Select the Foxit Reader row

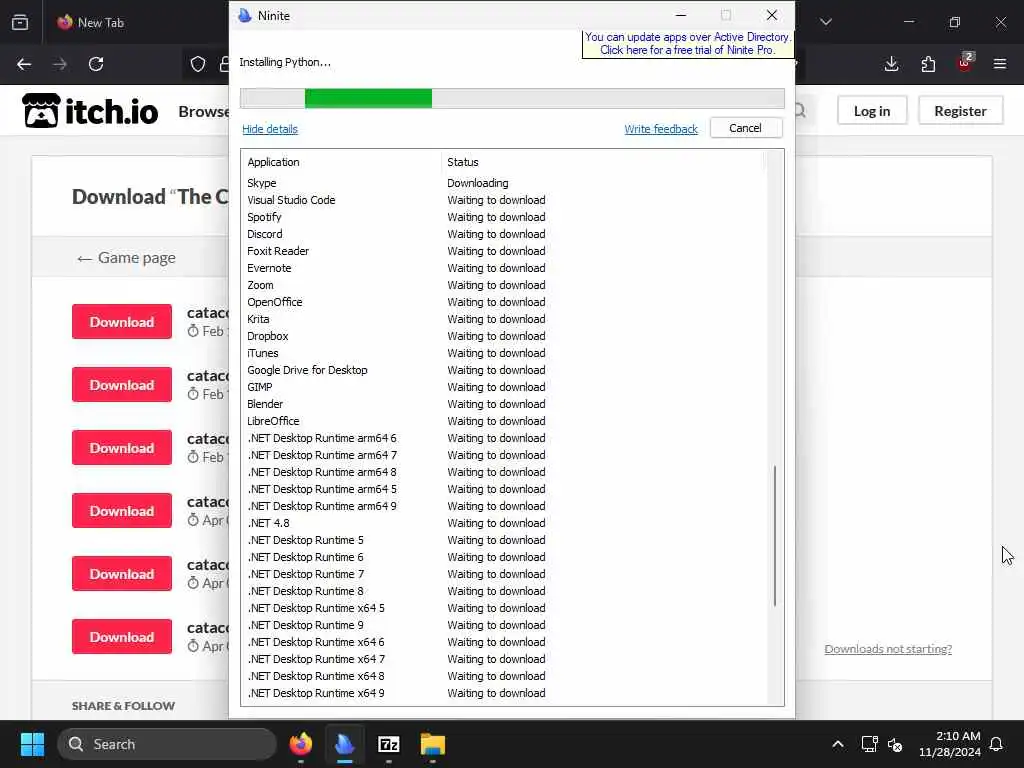pyautogui.click(x=504, y=251)
